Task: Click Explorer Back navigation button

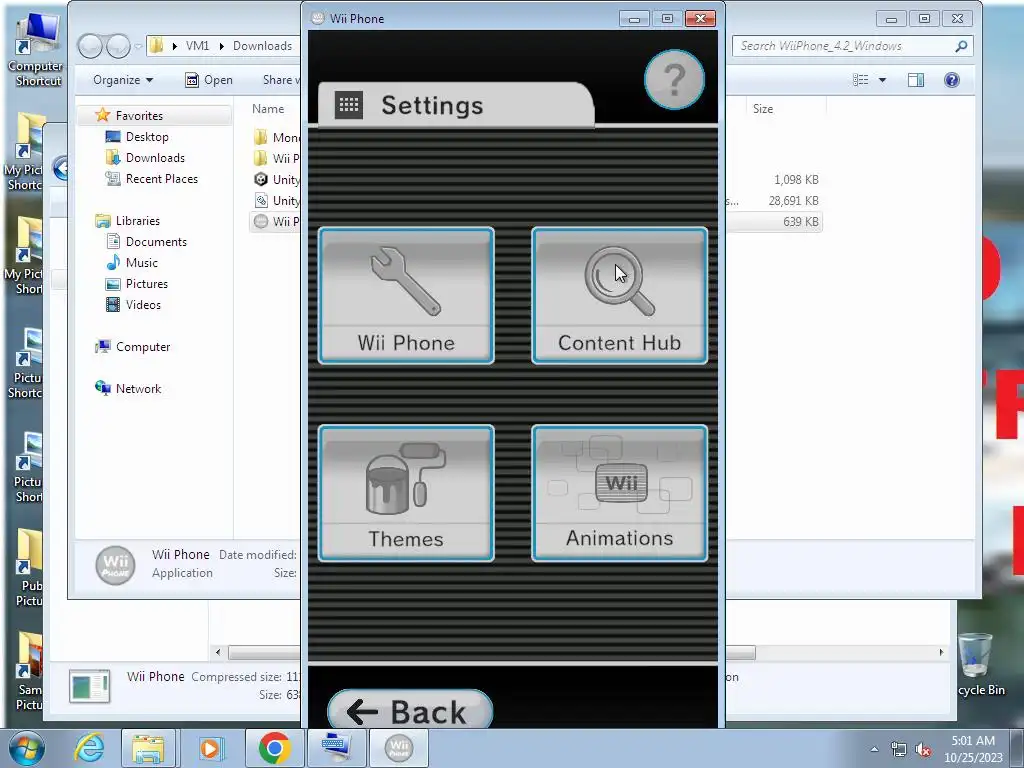Action: pyautogui.click(x=90, y=46)
